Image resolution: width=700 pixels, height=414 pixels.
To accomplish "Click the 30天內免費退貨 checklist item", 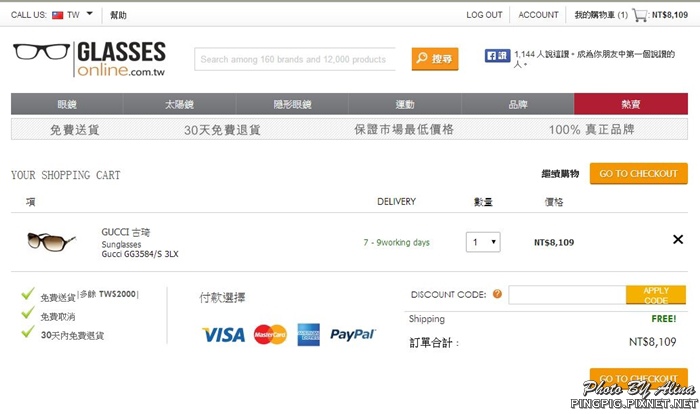I will point(72,335).
